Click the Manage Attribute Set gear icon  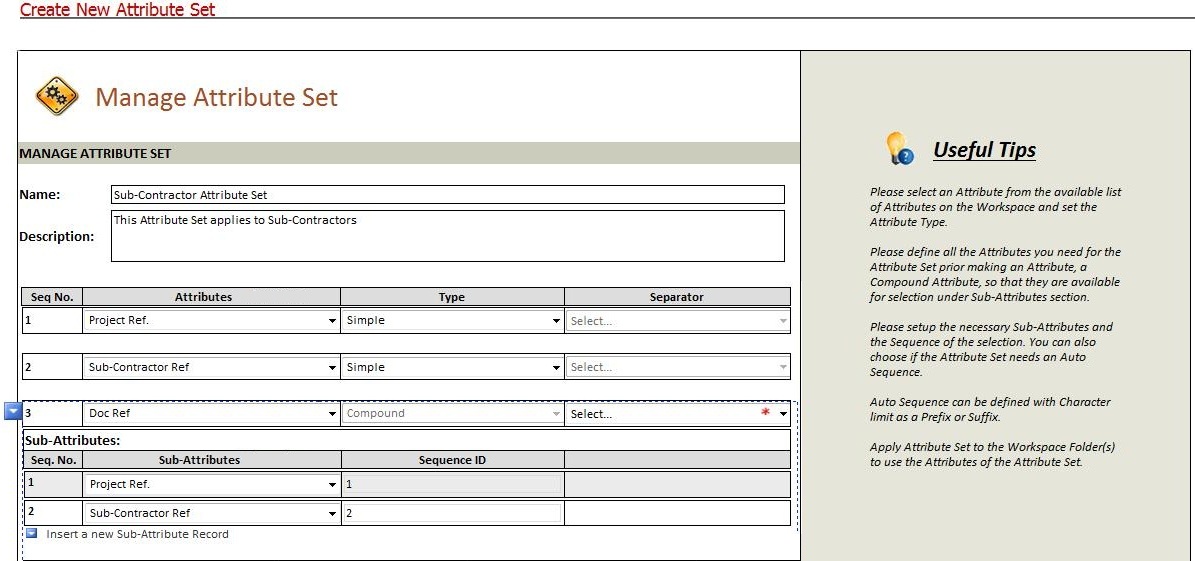pos(56,96)
